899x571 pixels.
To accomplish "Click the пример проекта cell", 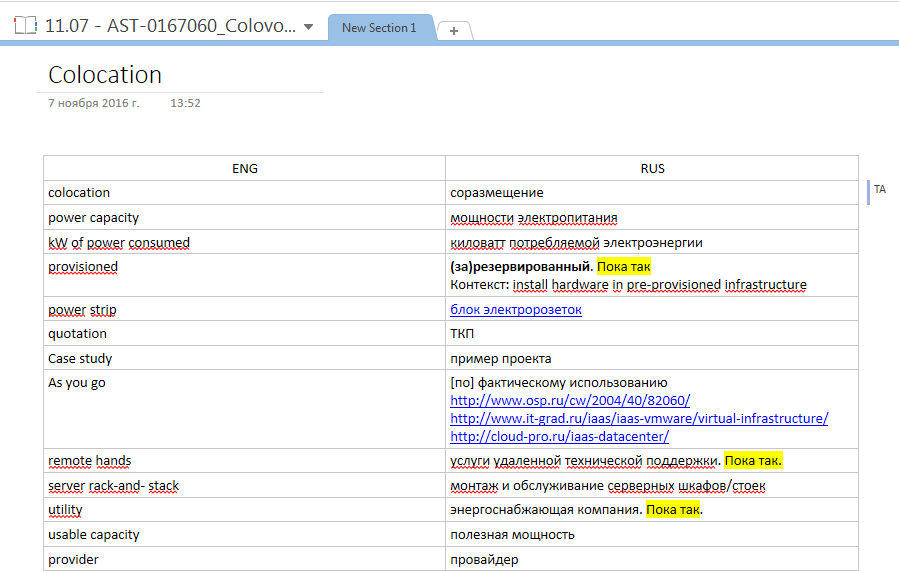I will [652, 358].
